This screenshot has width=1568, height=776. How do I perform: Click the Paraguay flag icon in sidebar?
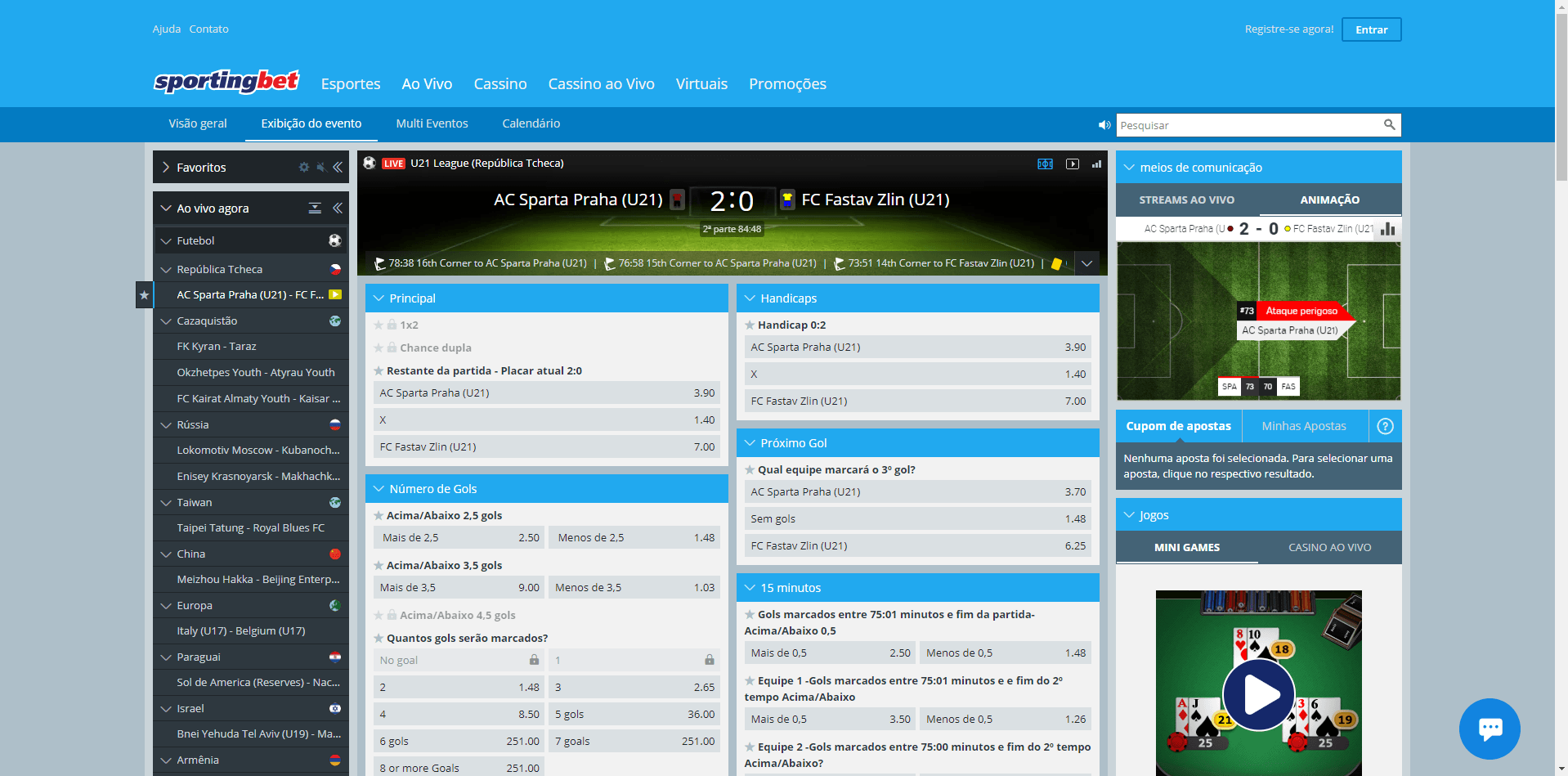(x=335, y=657)
